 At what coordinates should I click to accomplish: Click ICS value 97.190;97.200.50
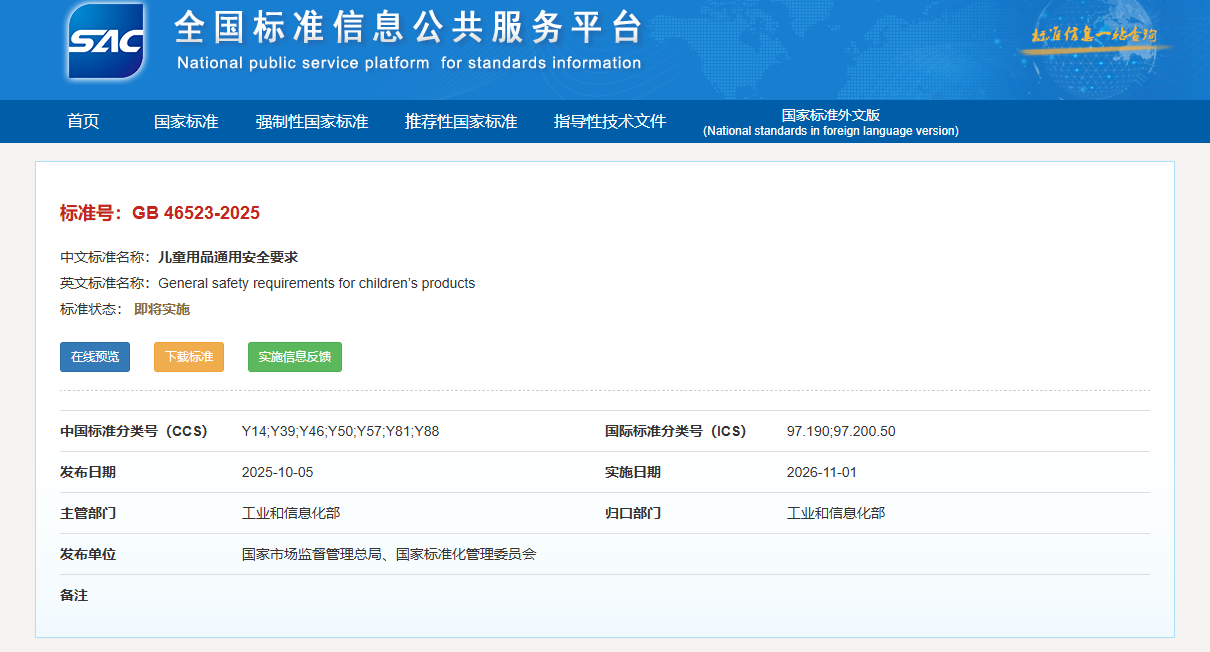click(841, 431)
